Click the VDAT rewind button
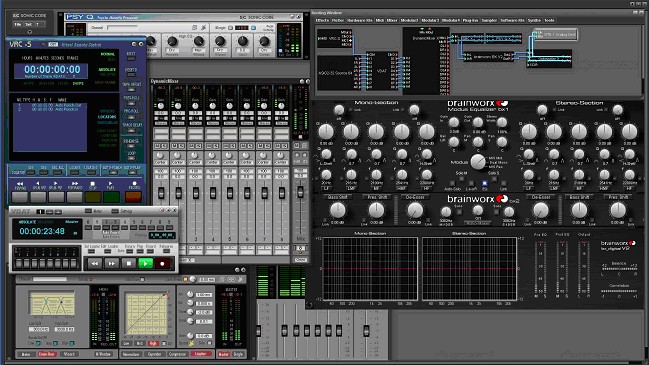 pyautogui.click(x=95, y=264)
